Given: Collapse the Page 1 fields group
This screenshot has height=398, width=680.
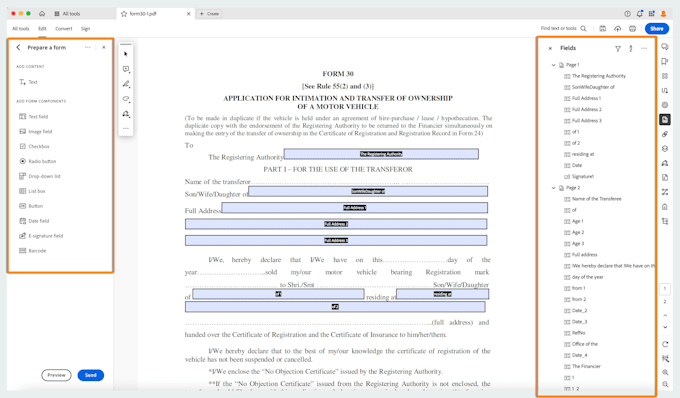Looking at the screenshot, I should tap(553, 65).
